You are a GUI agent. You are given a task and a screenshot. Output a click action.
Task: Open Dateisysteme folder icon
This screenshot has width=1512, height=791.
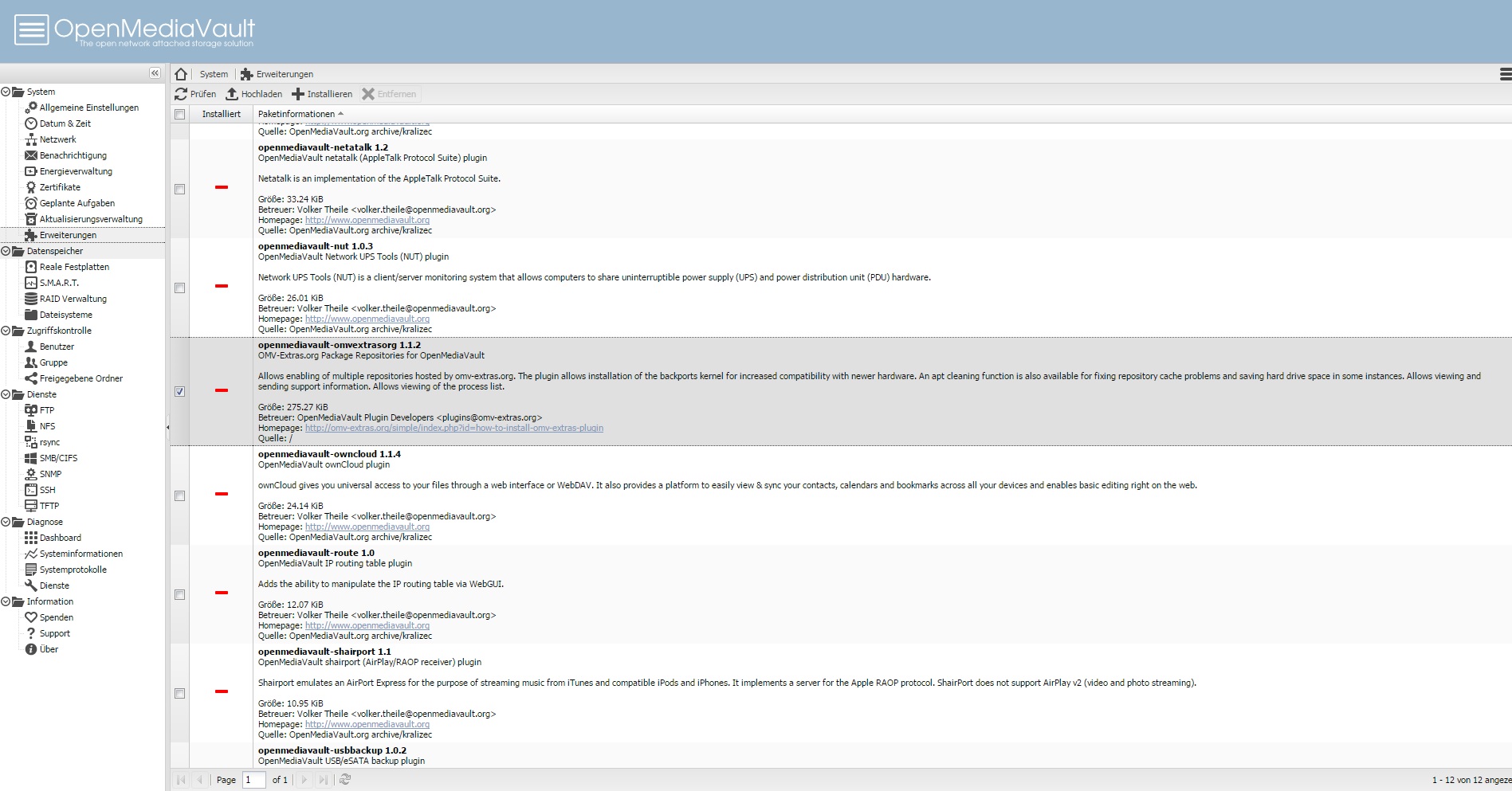[31, 315]
